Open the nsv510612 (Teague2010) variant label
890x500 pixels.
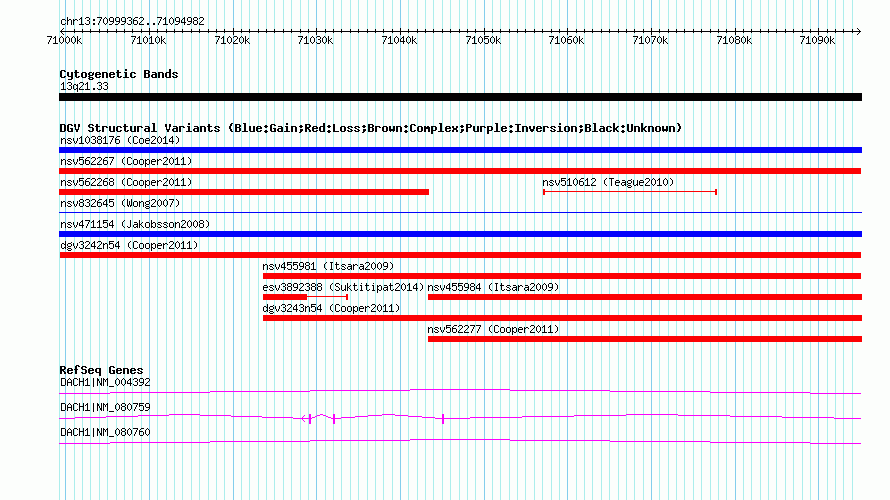pyautogui.click(x=608, y=182)
